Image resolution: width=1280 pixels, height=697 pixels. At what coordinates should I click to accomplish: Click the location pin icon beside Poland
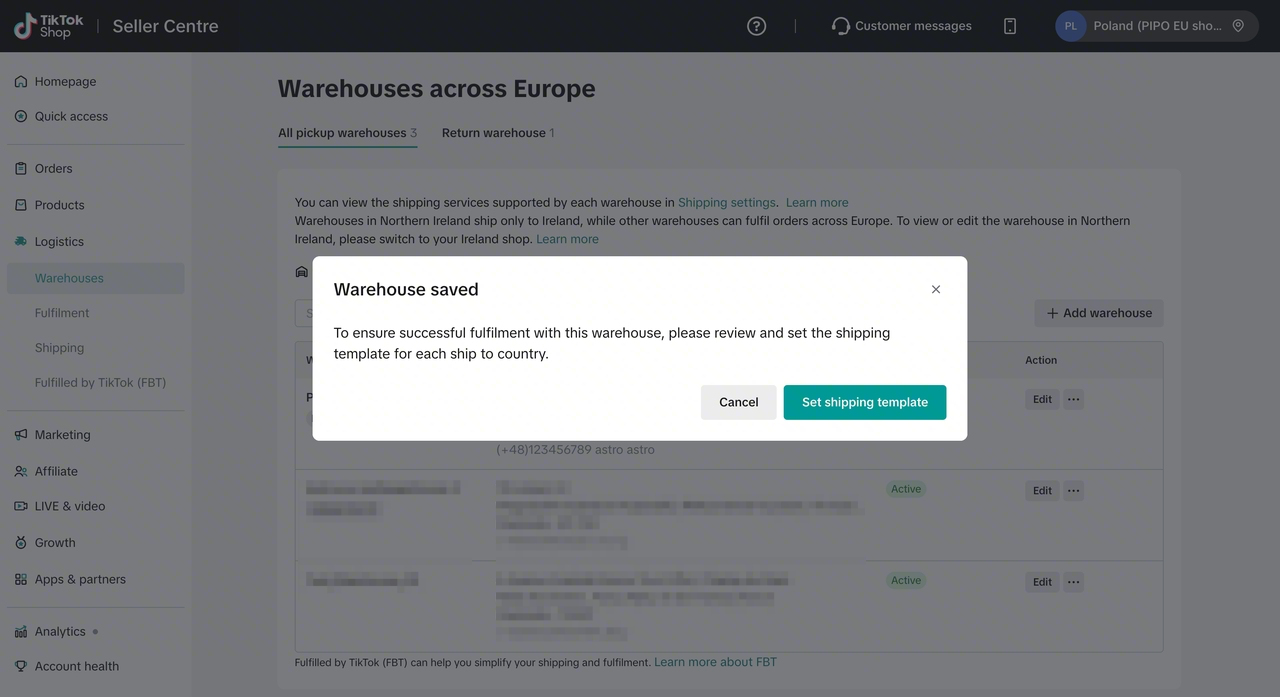pos(1238,26)
